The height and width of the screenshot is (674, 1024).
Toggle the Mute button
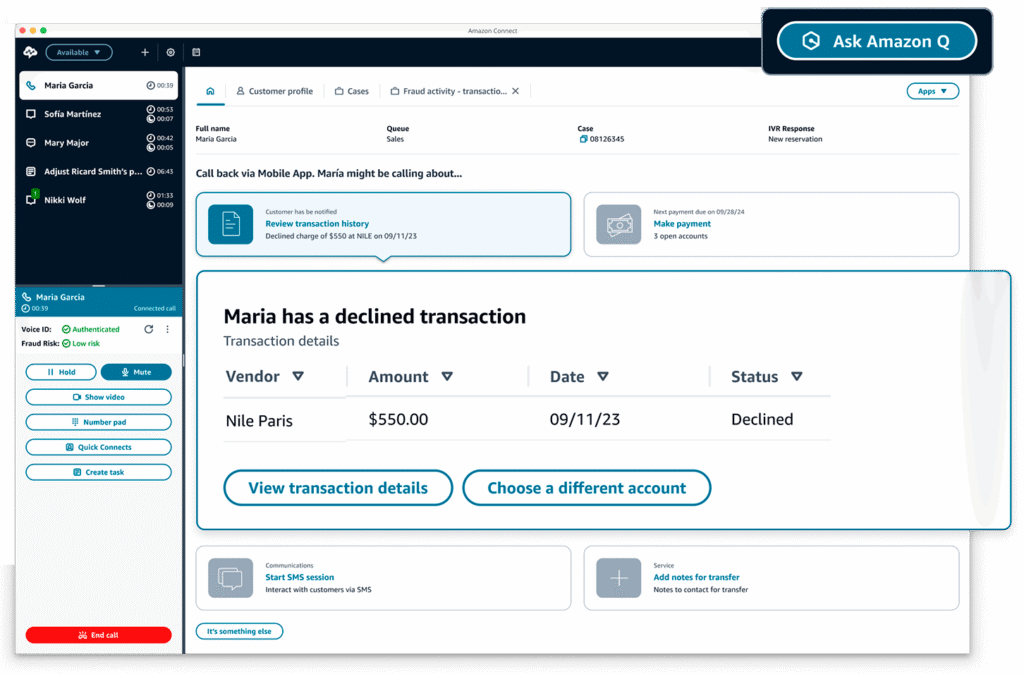pyautogui.click(x=136, y=372)
